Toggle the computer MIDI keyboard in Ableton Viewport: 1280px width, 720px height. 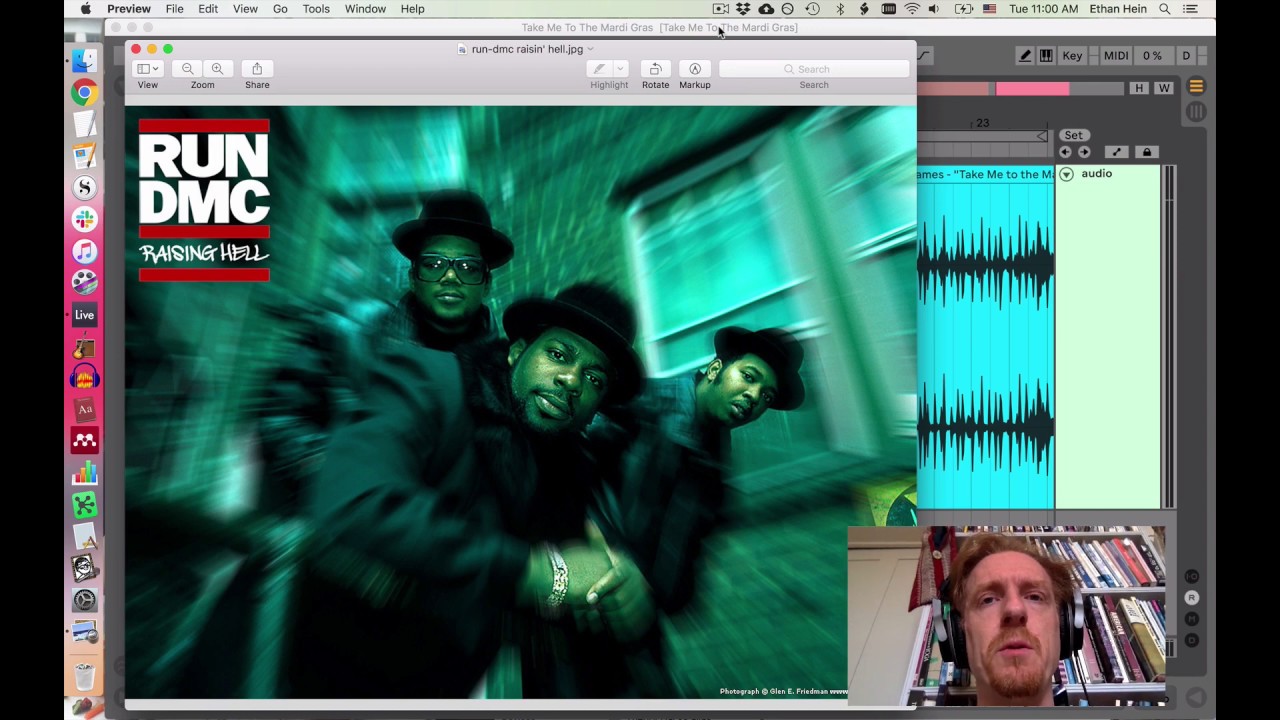point(1046,56)
